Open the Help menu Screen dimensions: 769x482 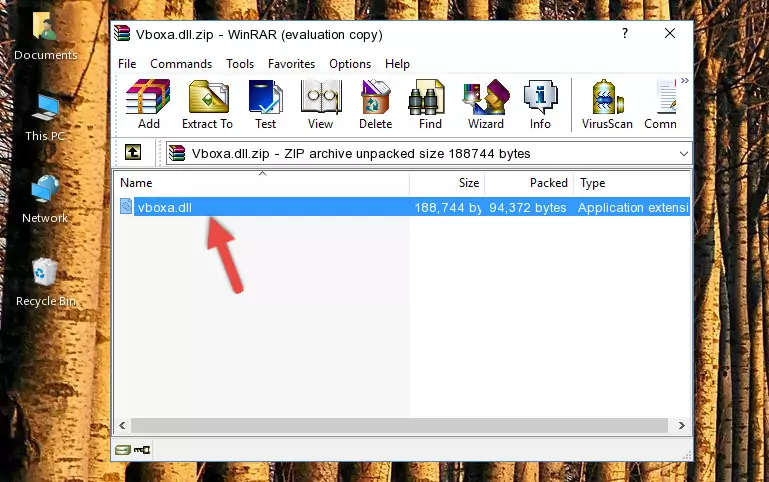[397, 64]
